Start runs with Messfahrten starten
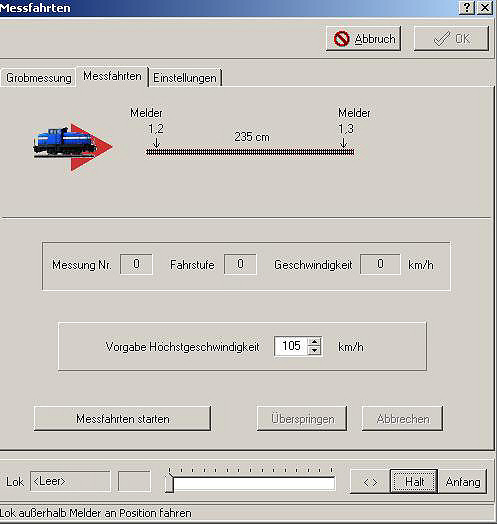This screenshot has height=524, width=497. 122,418
